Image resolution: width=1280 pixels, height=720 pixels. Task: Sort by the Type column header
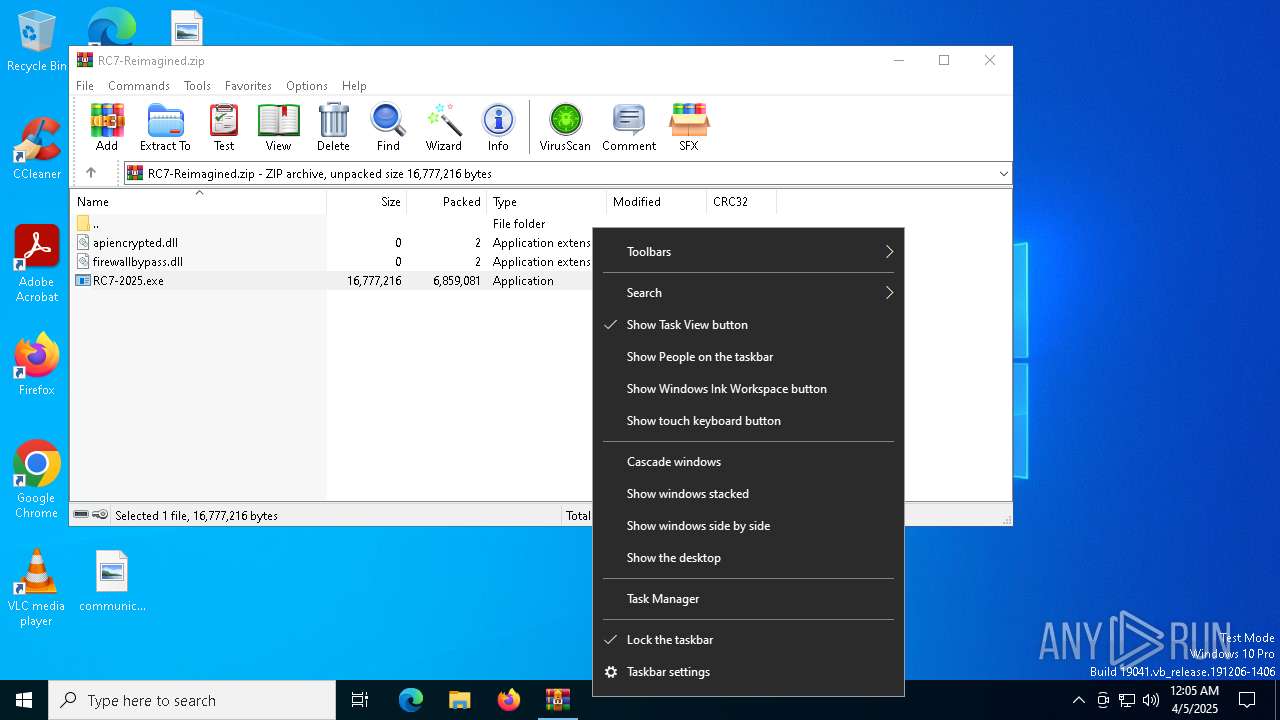[546, 202]
